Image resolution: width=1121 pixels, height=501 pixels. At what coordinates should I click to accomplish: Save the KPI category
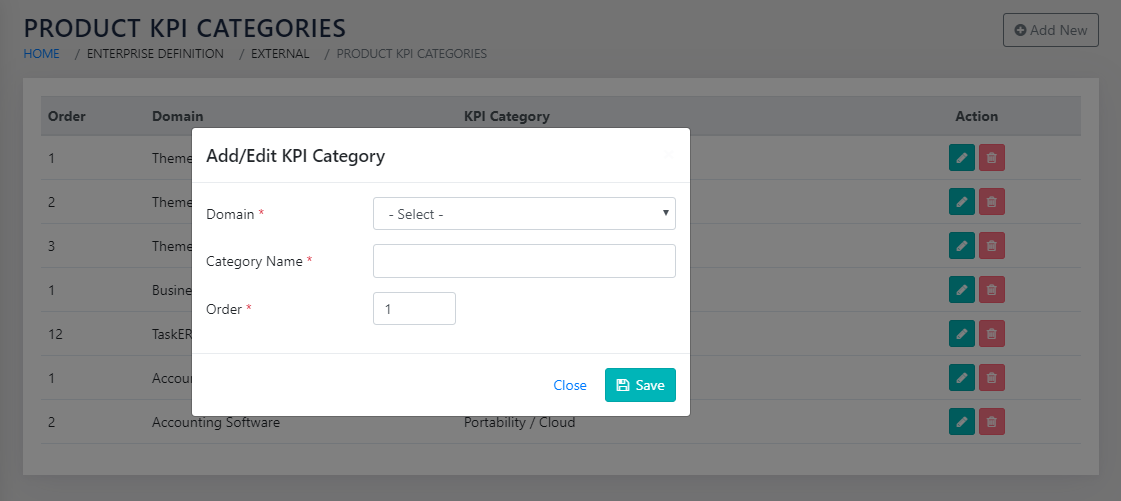click(640, 385)
